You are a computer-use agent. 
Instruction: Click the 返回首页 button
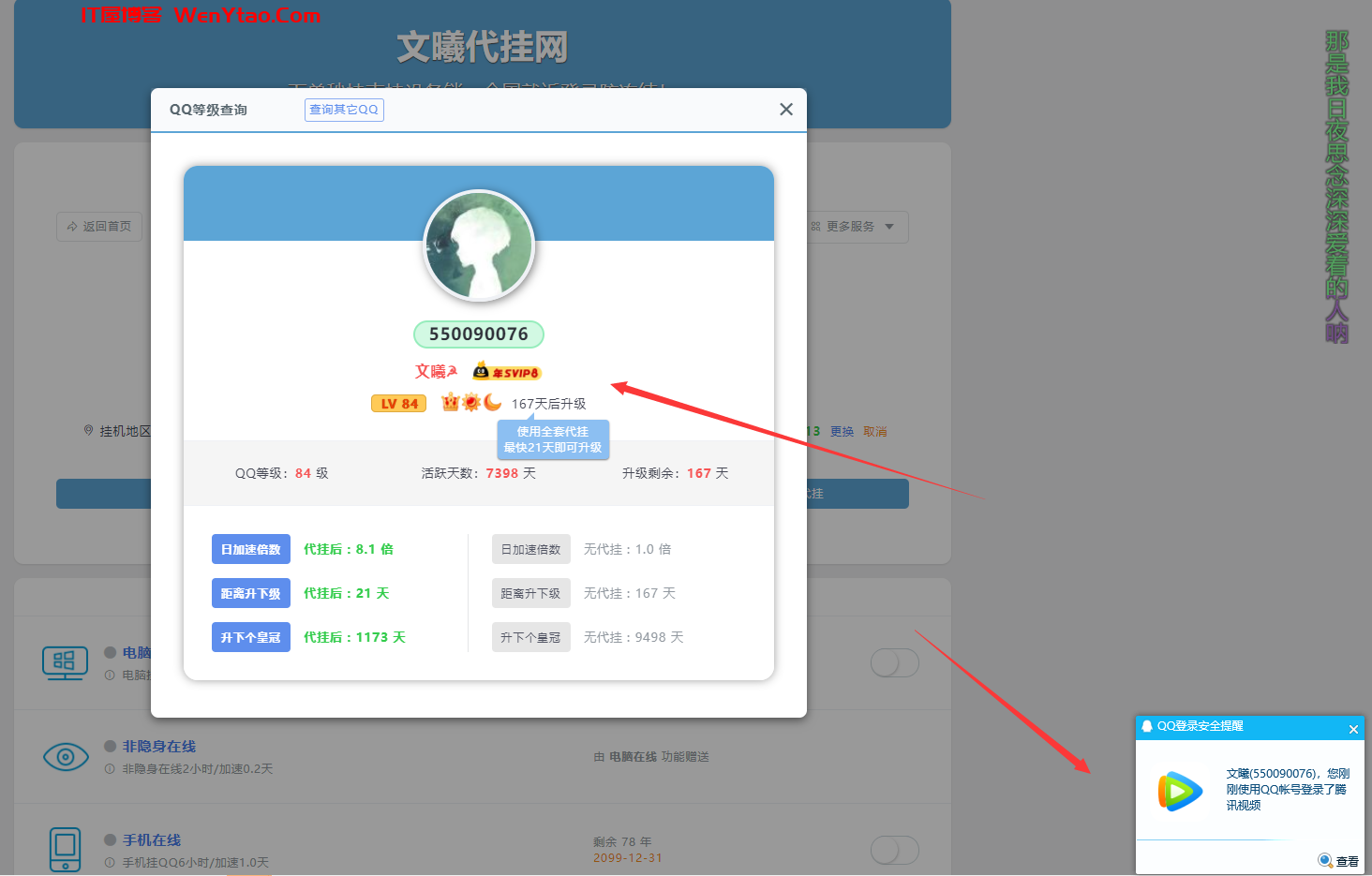pos(98,226)
